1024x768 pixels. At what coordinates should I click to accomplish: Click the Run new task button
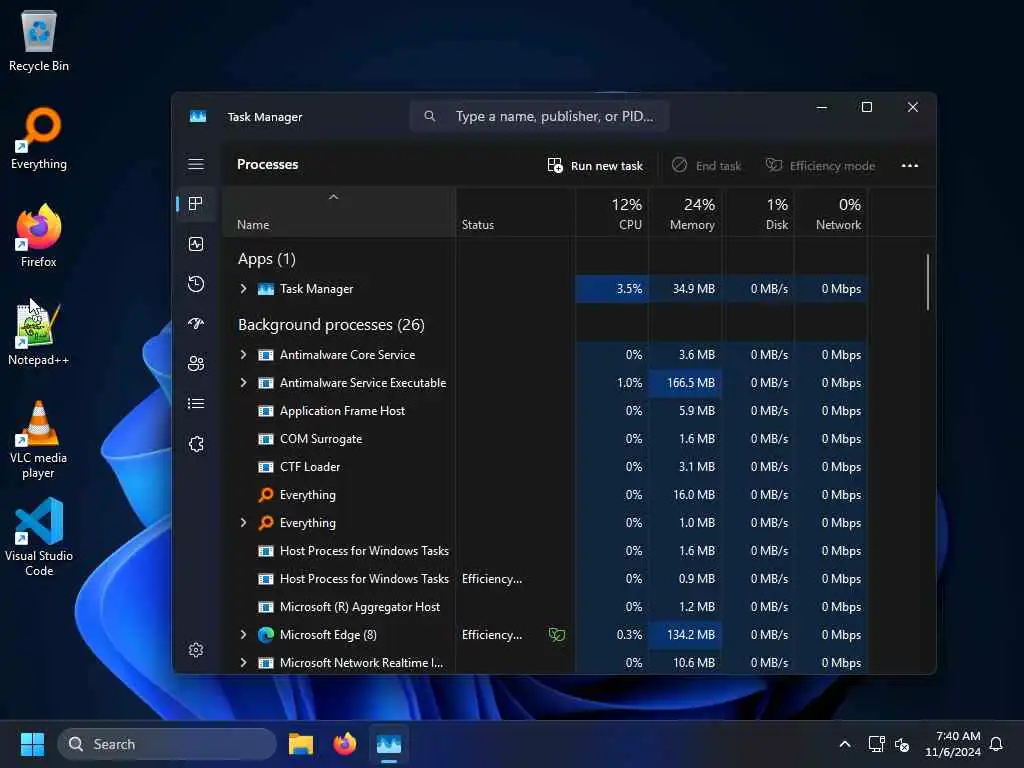[594, 166]
